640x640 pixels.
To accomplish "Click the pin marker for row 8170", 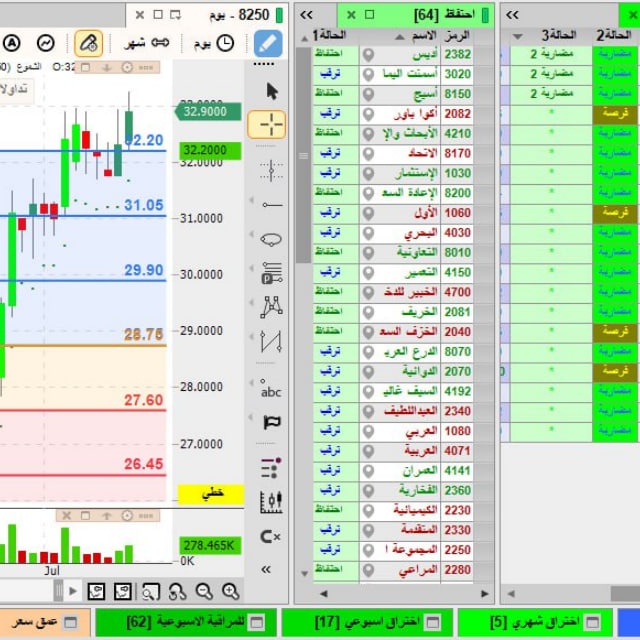I will pos(368,153).
